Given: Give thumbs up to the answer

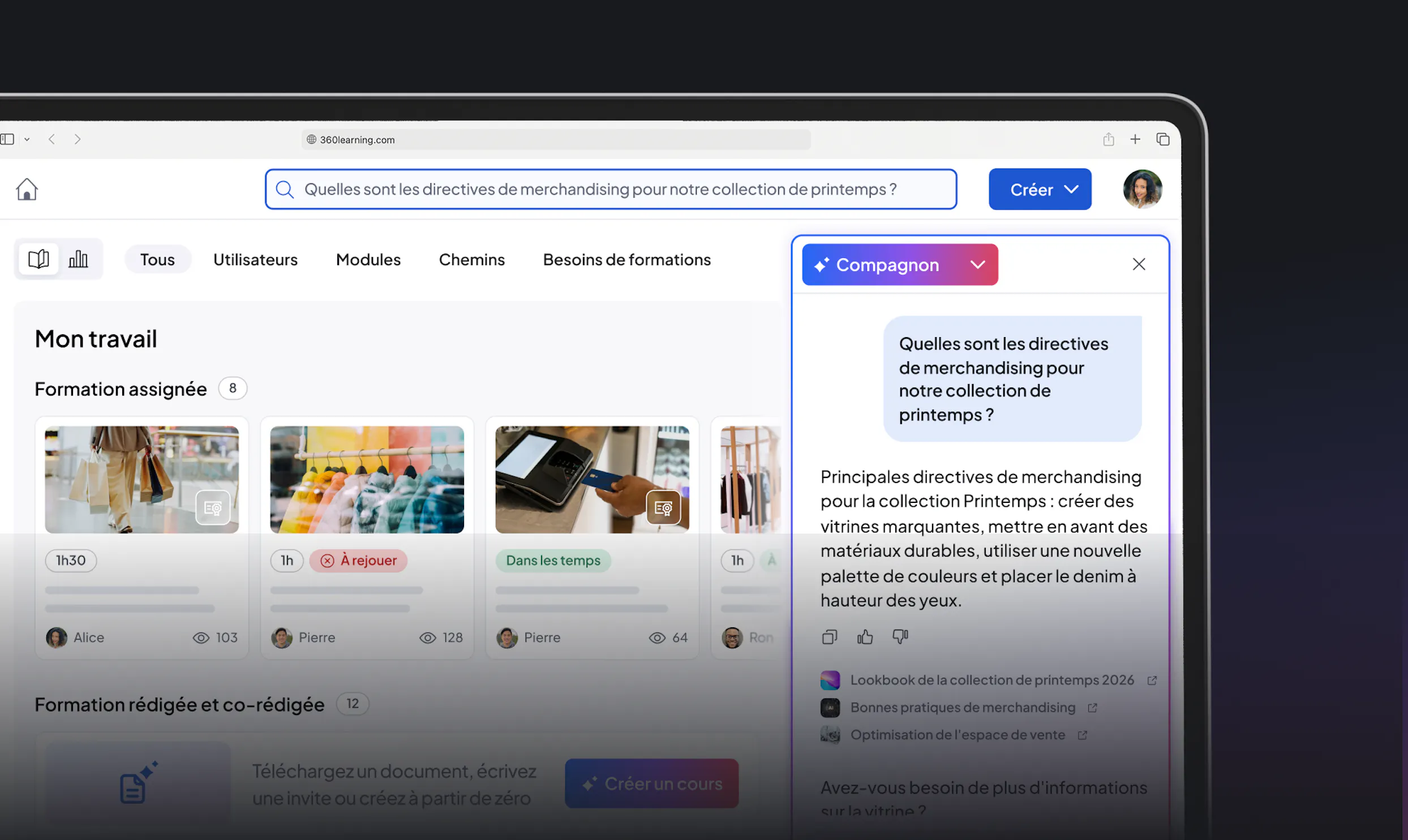Looking at the screenshot, I should [x=865, y=637].
